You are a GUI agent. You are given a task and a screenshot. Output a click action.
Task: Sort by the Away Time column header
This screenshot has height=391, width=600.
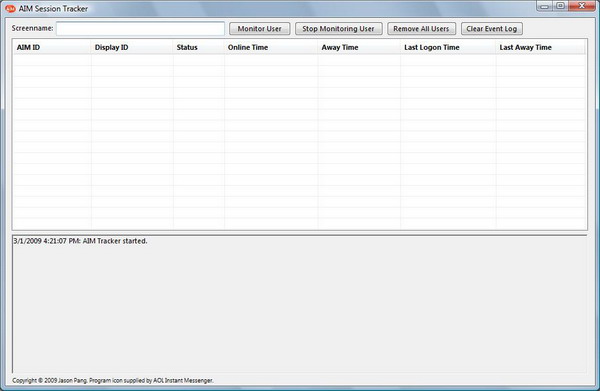(359, 47)
